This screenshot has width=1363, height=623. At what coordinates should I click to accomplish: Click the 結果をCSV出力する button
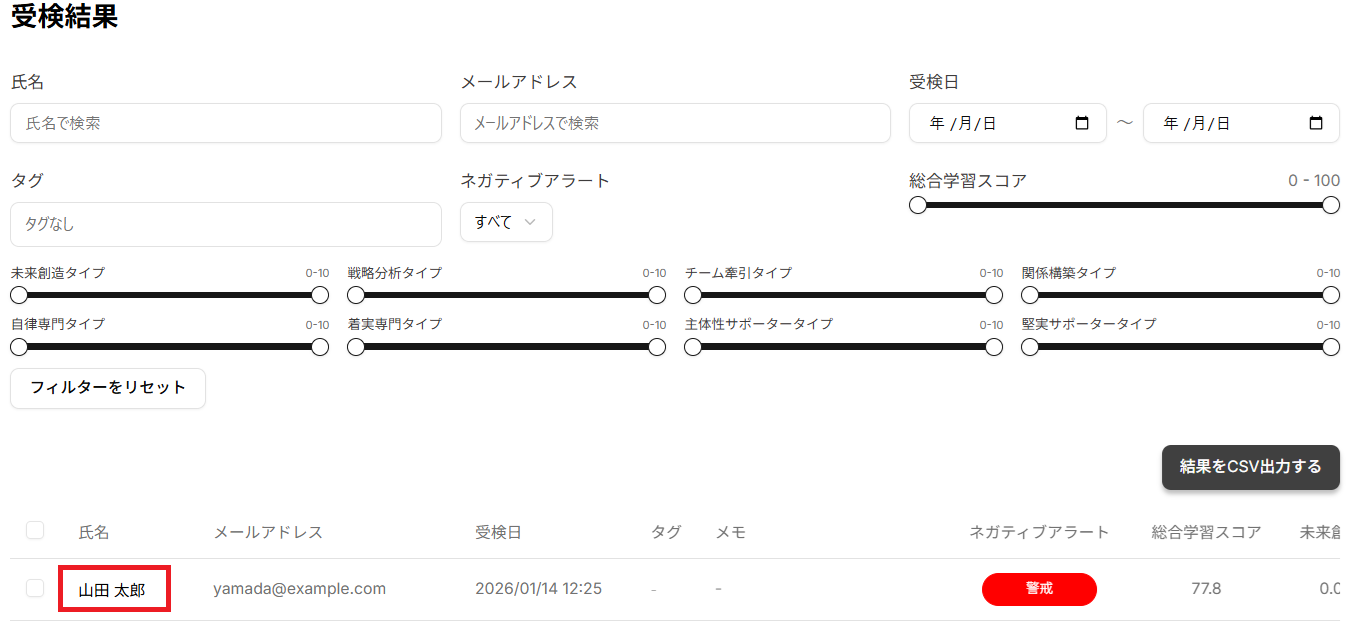click(1250, 467)
